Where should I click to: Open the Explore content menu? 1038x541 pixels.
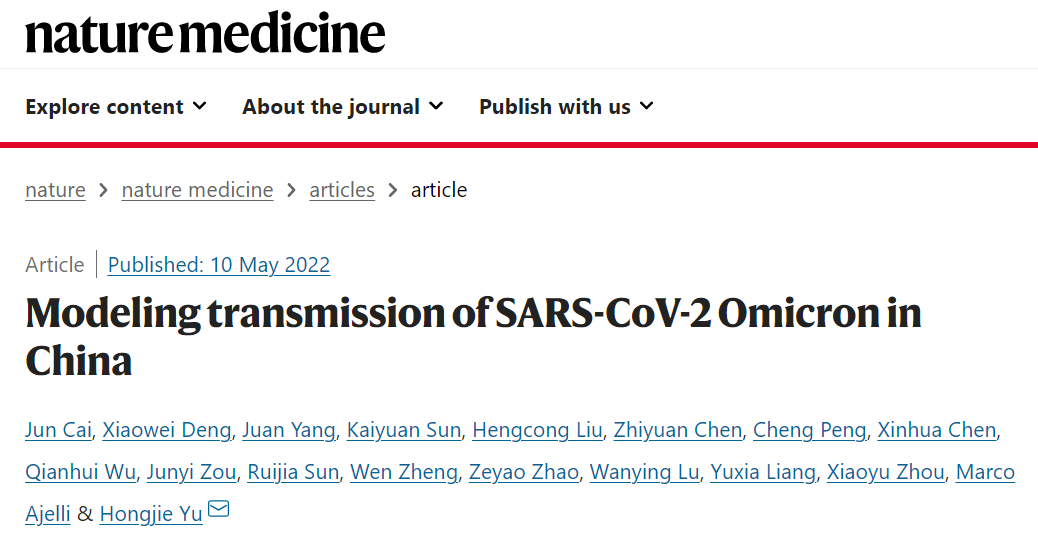[x=116, y=107]
